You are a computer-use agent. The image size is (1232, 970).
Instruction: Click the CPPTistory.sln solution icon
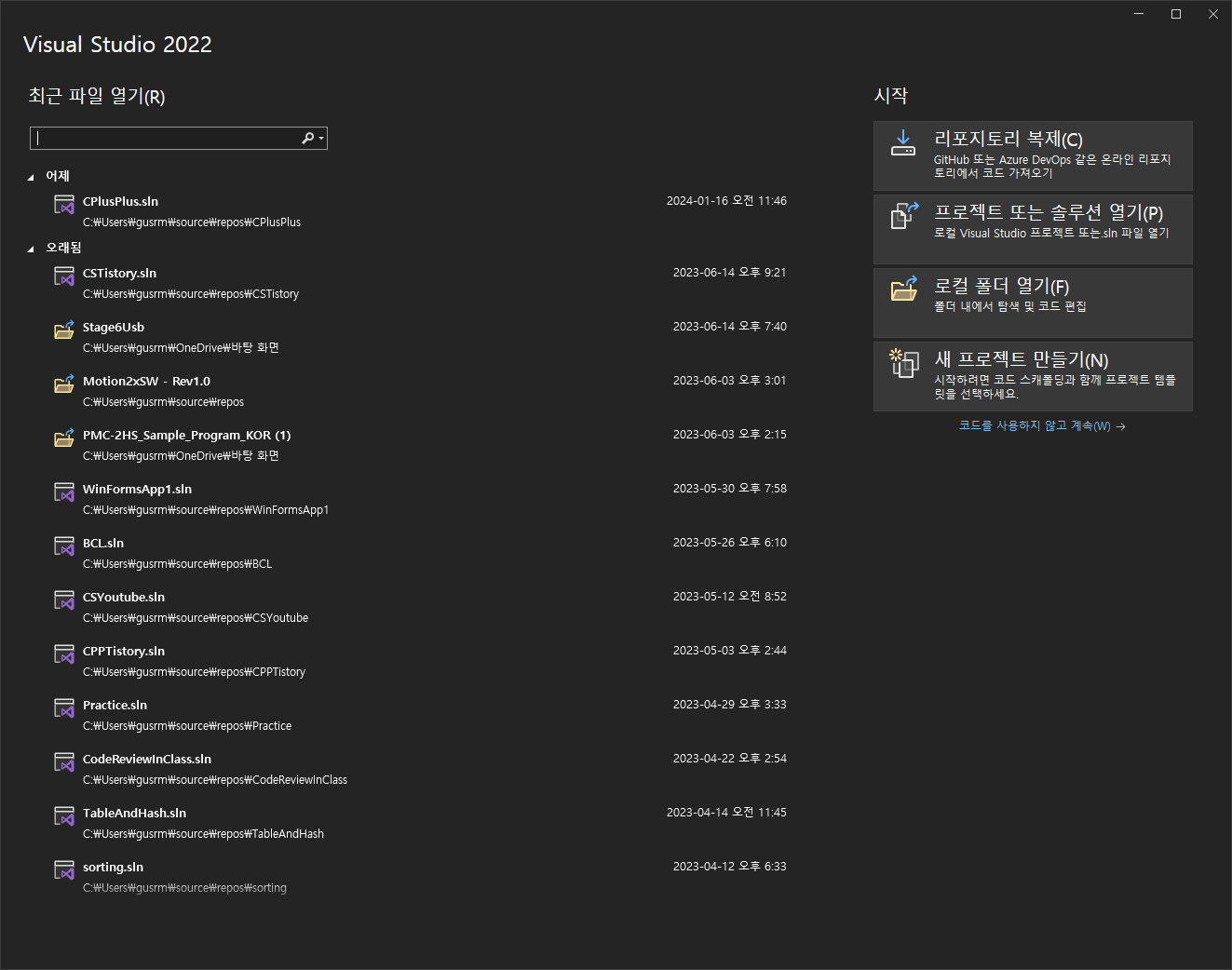(64, 654)
